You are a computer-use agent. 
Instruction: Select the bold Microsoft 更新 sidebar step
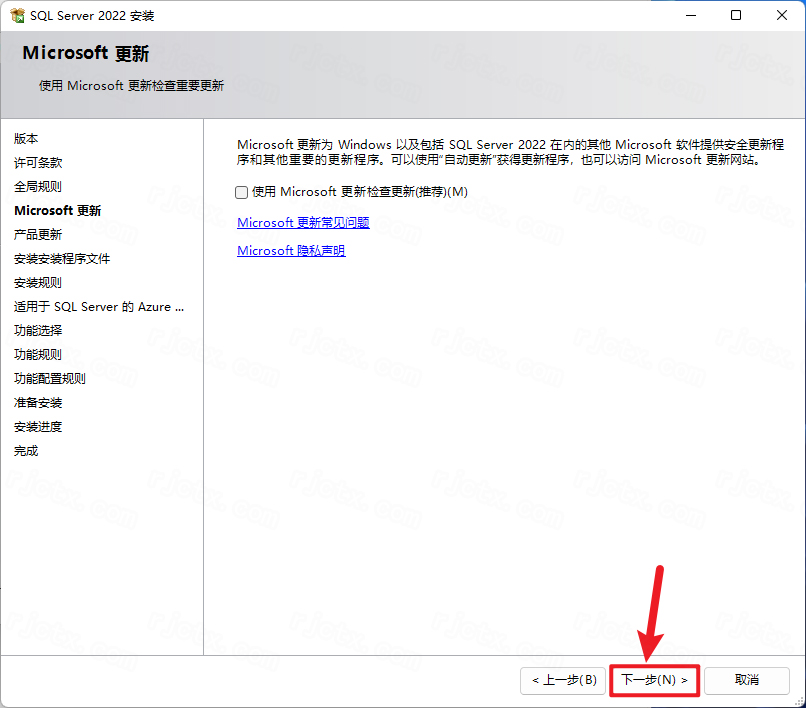pyautogui.click(x=58, y=211)
